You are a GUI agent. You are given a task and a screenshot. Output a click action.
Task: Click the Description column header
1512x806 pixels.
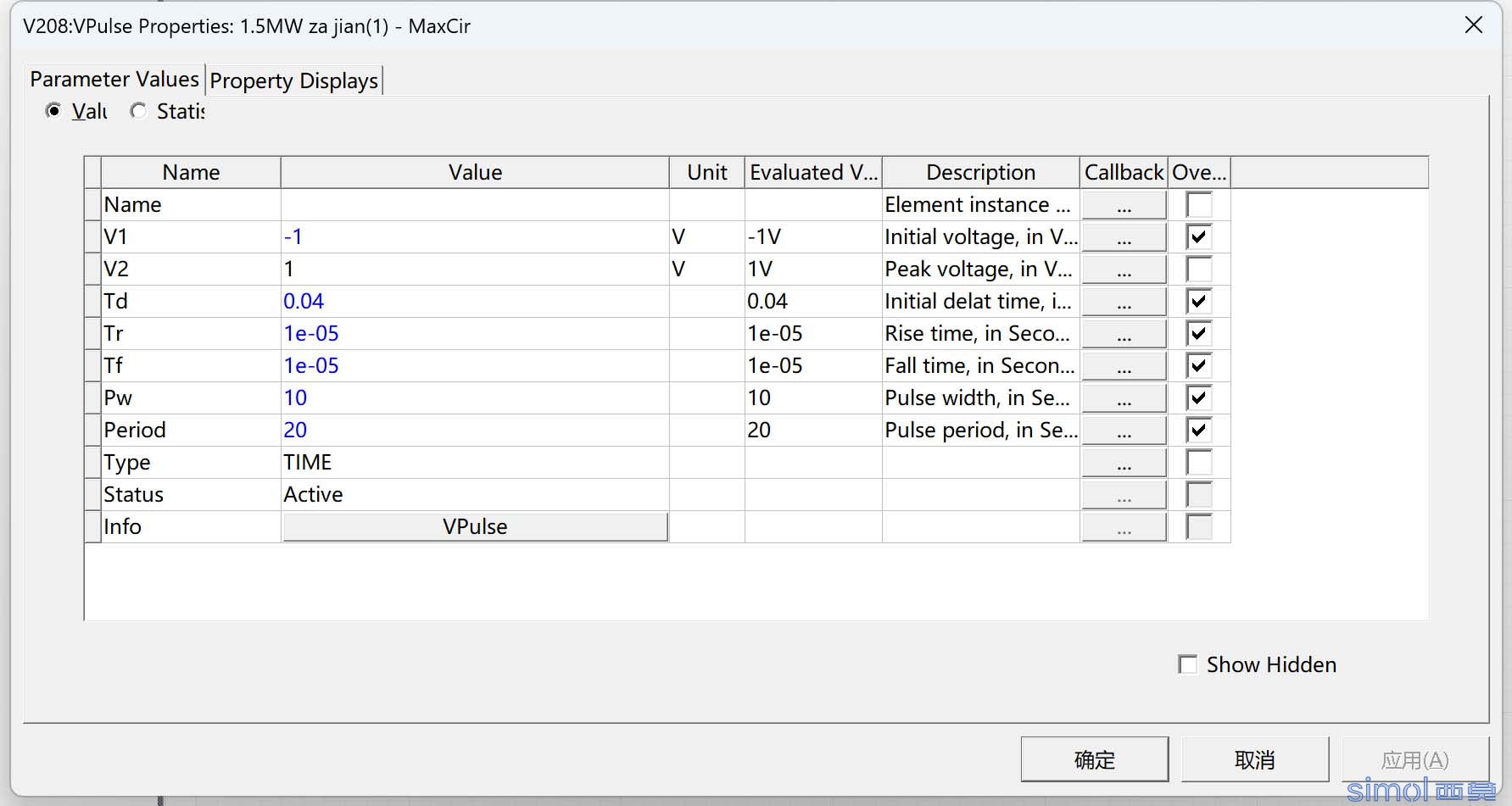[x=980, y=173]
